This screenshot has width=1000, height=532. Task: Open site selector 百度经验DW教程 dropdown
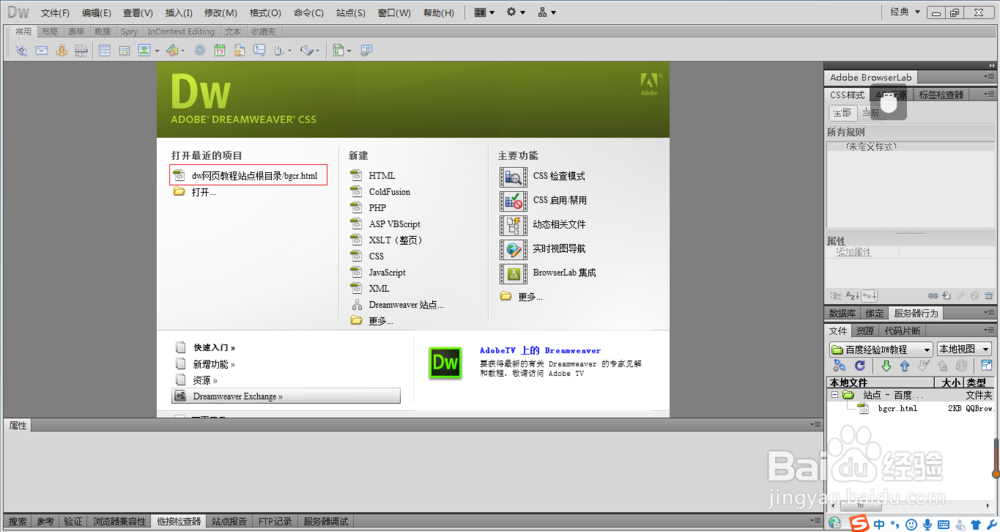(x=881, y=350)
